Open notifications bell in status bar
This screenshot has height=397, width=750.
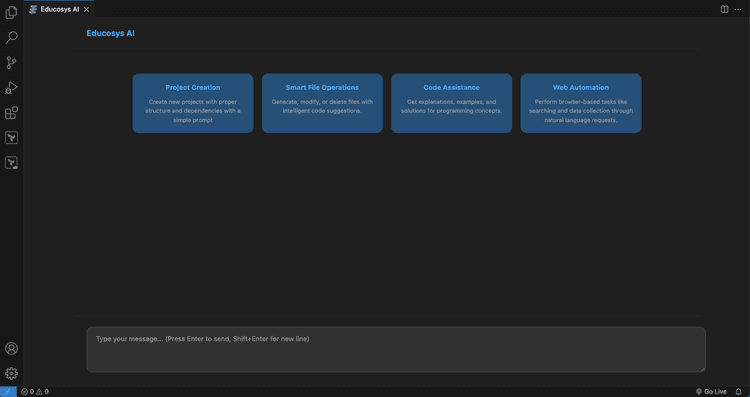(x=738, y=392)
